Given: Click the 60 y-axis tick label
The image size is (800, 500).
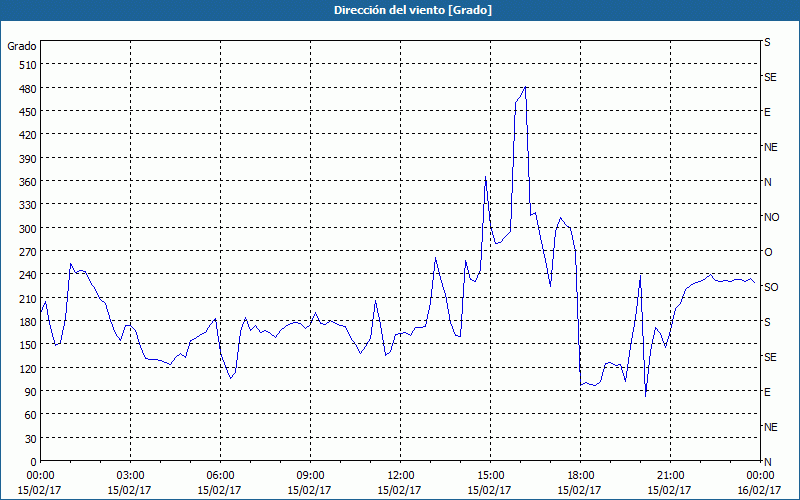Looking at the screenshot, I should pyautogui.click(x=31, y=415).
